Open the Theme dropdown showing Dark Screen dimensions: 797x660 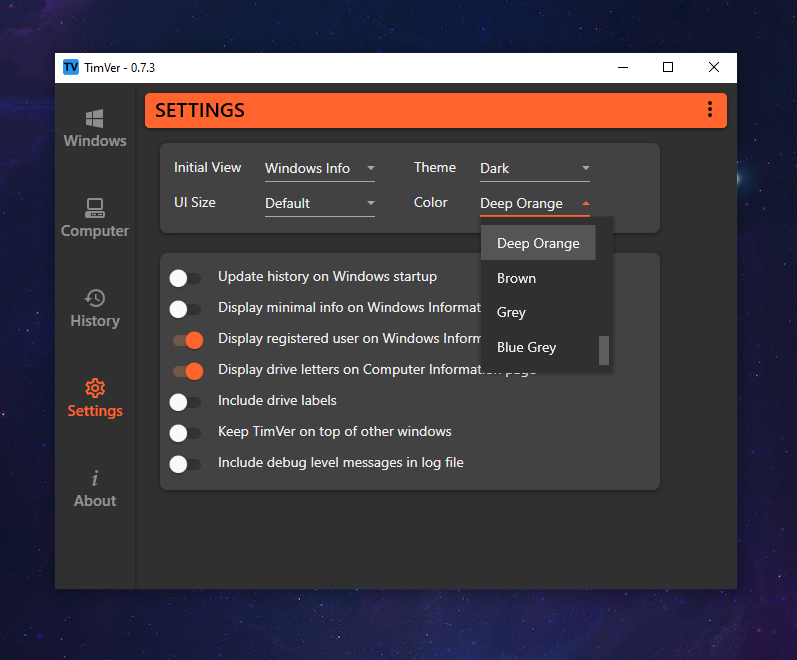[535, 168]
